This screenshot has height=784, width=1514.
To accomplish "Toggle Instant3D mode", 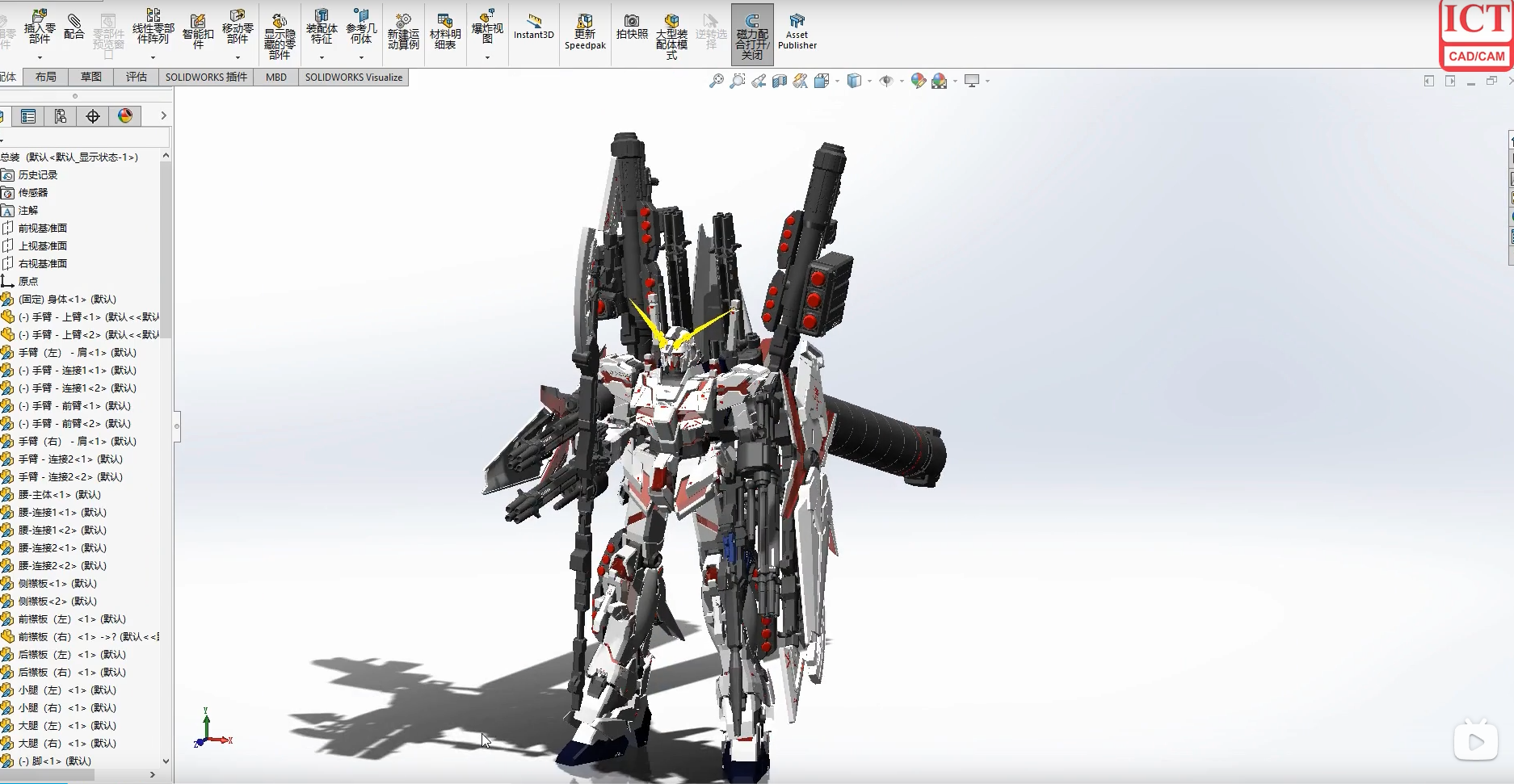I will pos(534,26).
